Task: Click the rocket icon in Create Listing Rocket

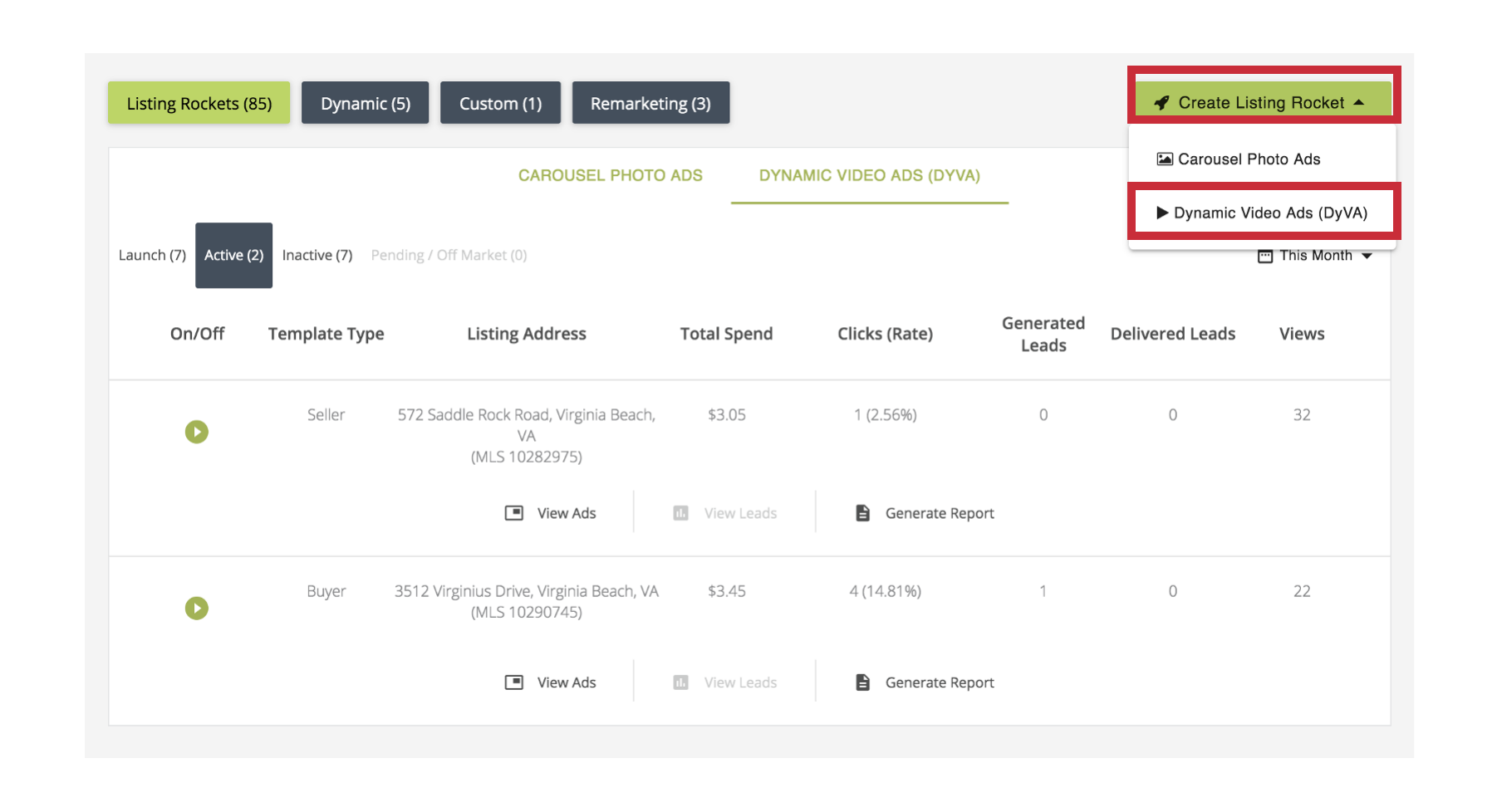Action: [1161, 103]
